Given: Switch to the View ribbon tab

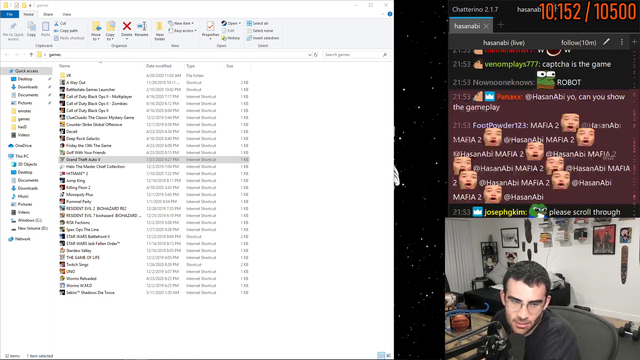Looking at the screenshot, I should [x=67, y=14].
